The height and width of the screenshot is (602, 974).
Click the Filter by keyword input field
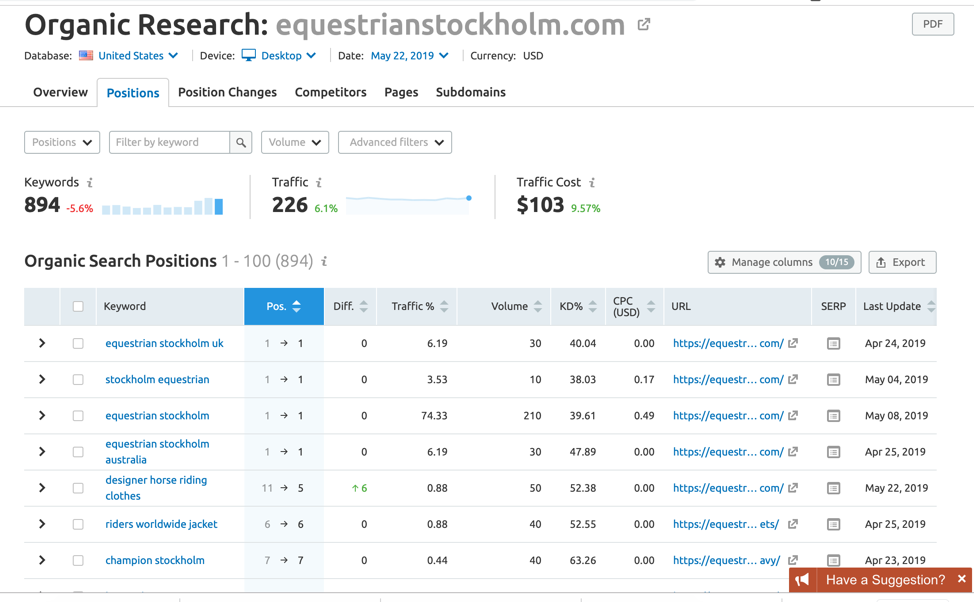(169, 143)
